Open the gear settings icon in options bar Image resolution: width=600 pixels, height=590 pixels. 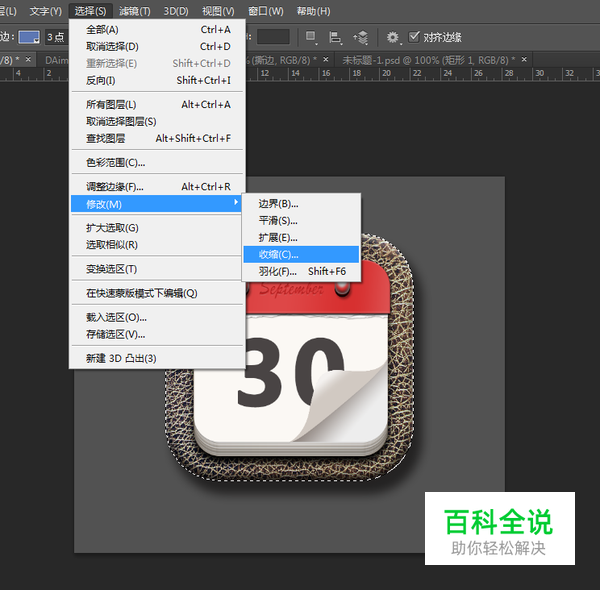[393, 37]
